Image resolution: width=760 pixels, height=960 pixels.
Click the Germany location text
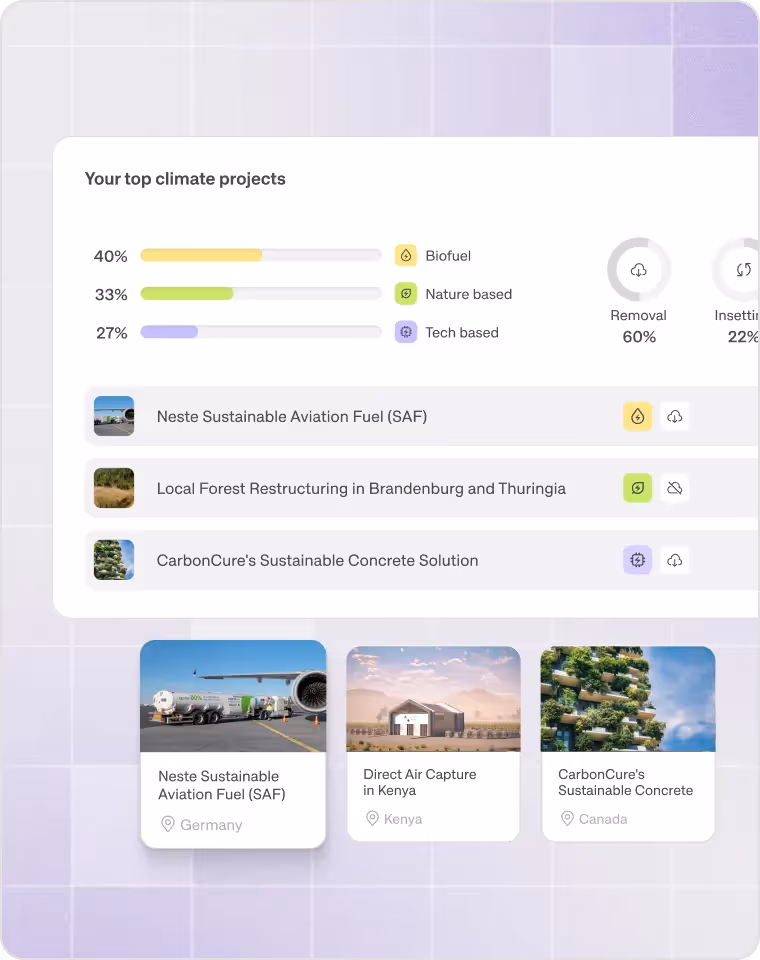[x=211, y=825]
